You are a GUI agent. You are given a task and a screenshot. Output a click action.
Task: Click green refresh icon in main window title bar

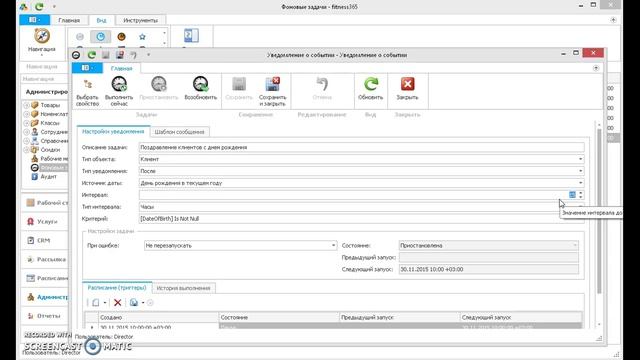pos(39,7)
